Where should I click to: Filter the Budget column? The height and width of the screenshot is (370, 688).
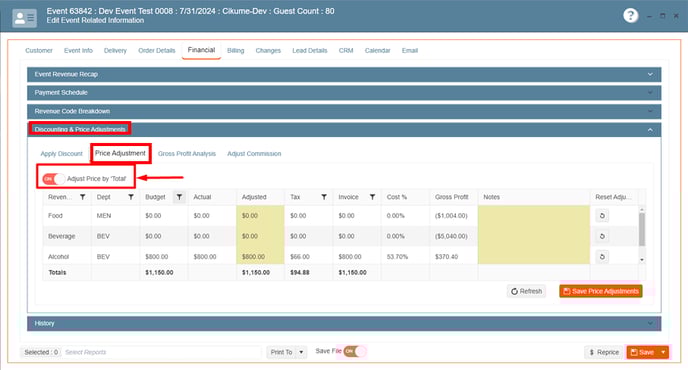(179, 197)
